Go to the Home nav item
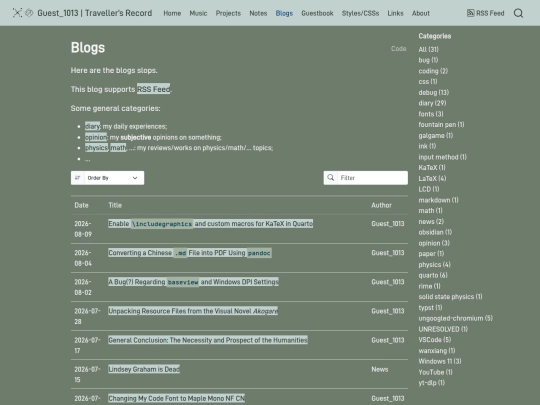The width and height of the screenshot is (540, 405). click(x=172, y=13)
